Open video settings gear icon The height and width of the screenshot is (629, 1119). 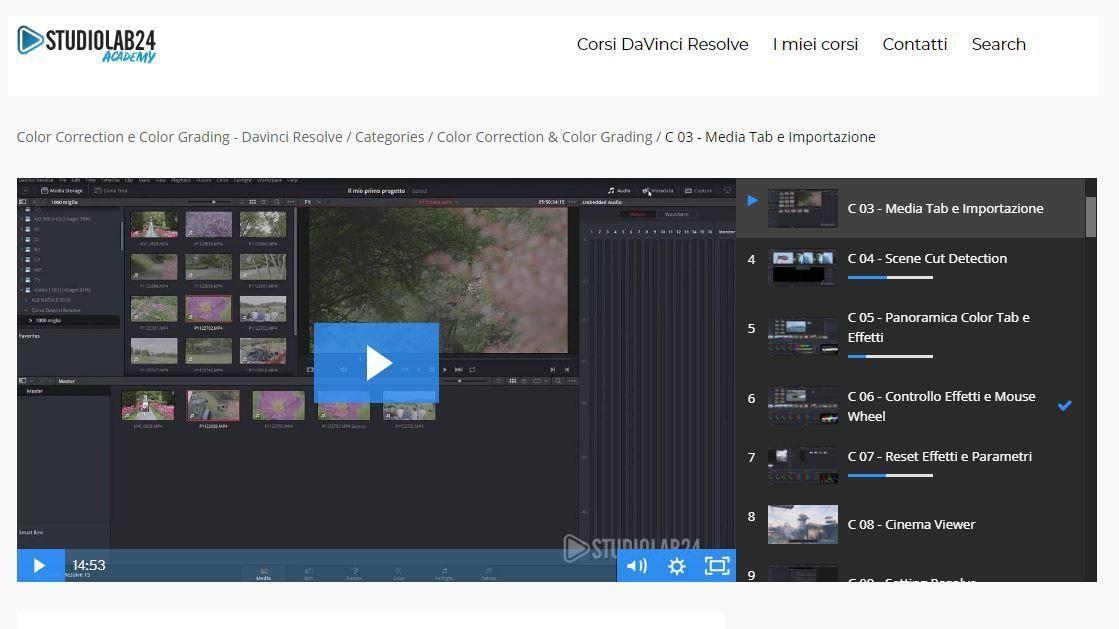point(677,566)
